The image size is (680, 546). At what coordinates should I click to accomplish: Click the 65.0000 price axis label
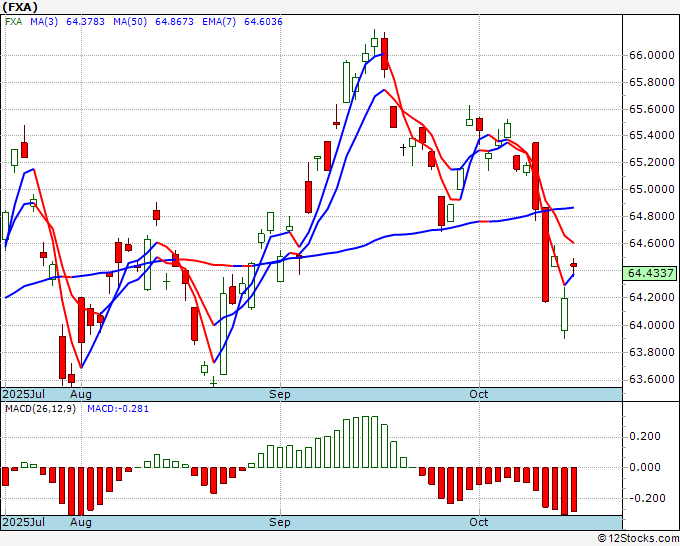point(651,190)
